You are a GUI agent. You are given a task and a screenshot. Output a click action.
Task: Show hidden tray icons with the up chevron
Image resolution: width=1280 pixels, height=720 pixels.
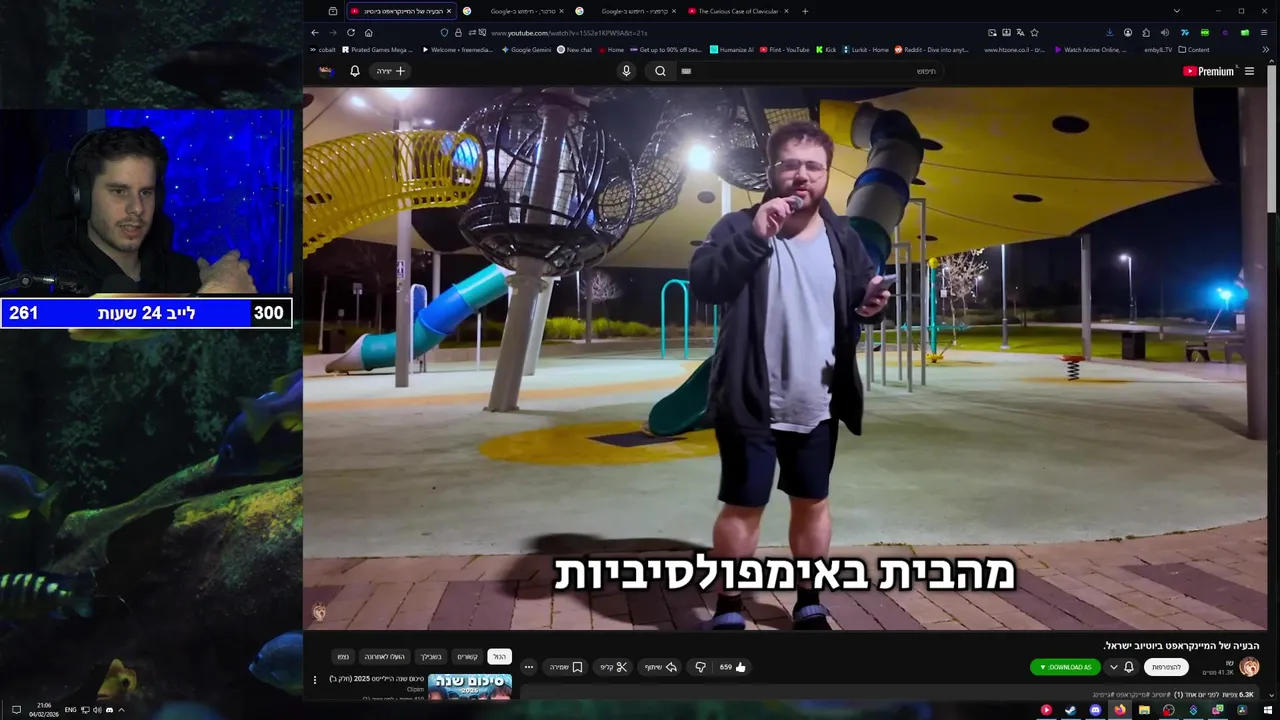(121, 710)
